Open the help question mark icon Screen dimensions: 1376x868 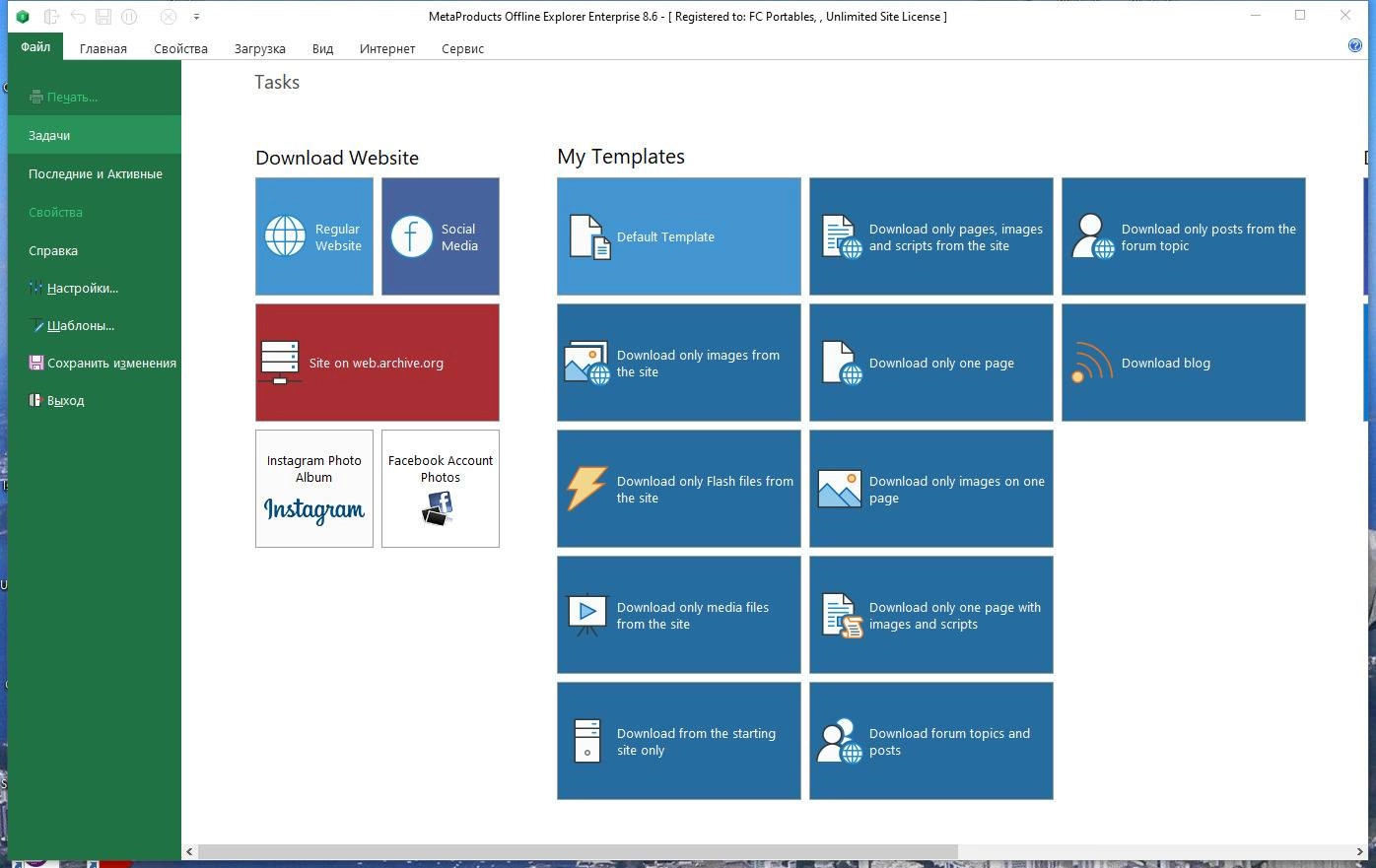tap(1355, 45)
